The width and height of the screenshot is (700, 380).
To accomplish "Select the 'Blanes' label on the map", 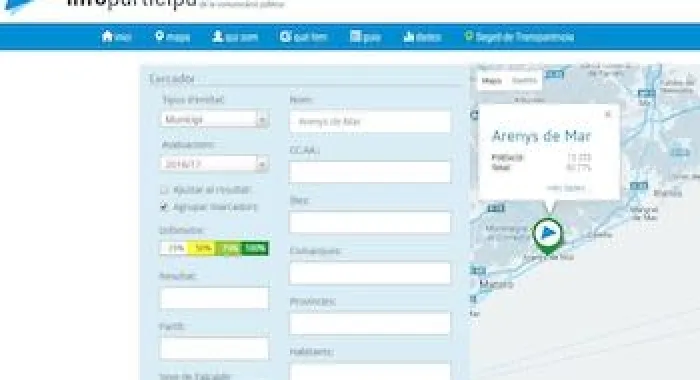I will (667, 193).
